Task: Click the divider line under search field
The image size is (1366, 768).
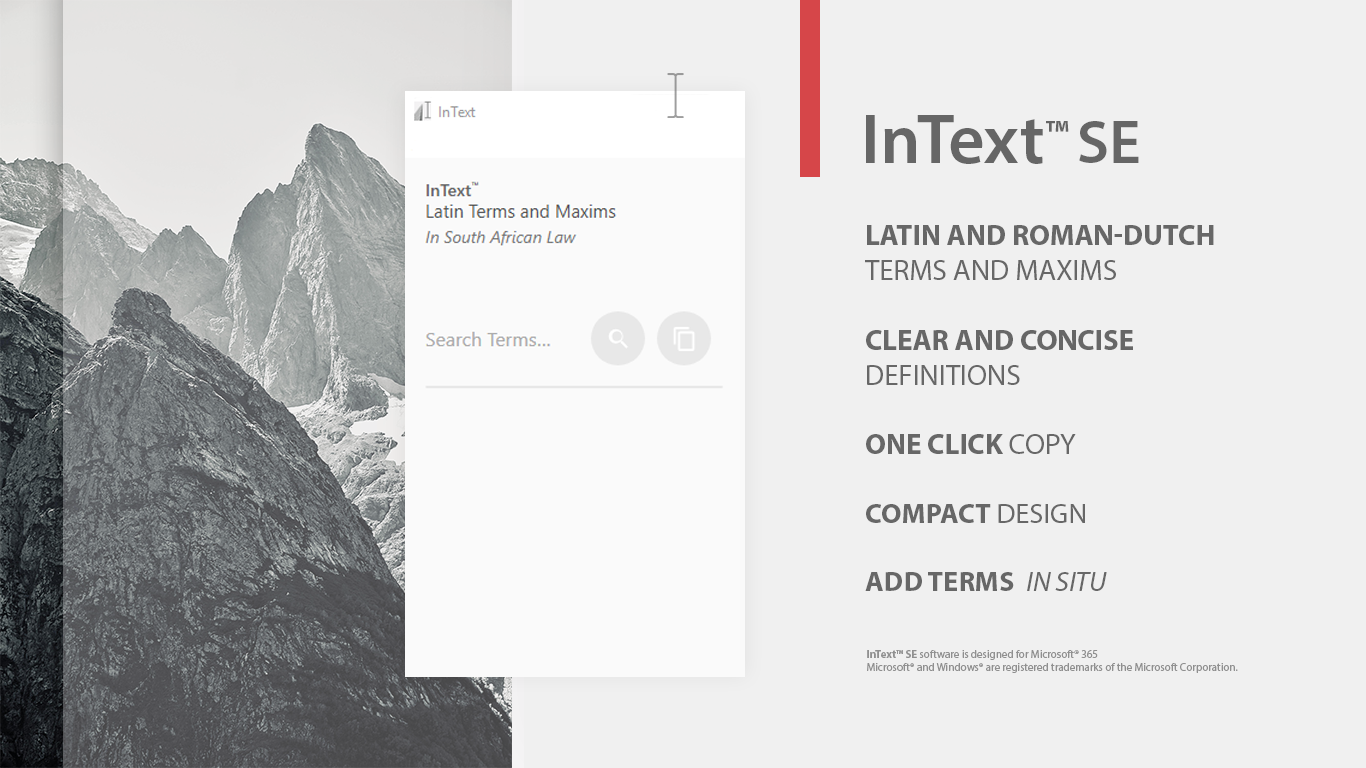Action: point(574,386)
